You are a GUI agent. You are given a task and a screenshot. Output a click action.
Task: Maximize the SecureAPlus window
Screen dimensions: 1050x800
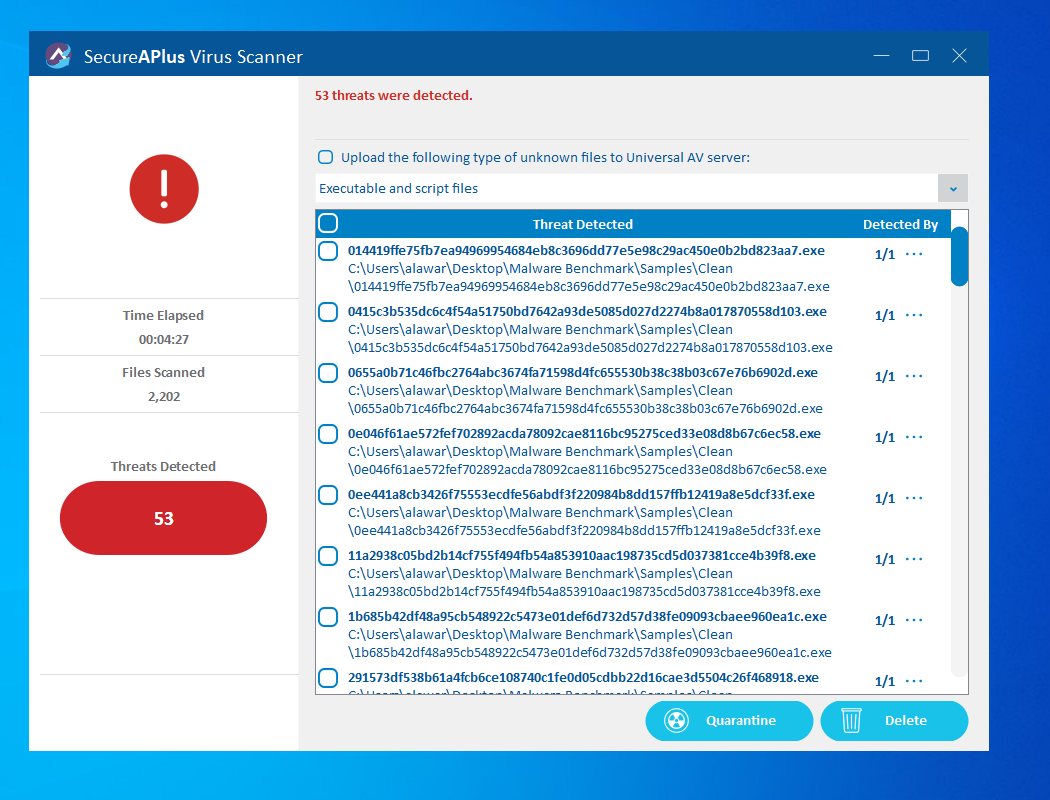pos(920,56)
